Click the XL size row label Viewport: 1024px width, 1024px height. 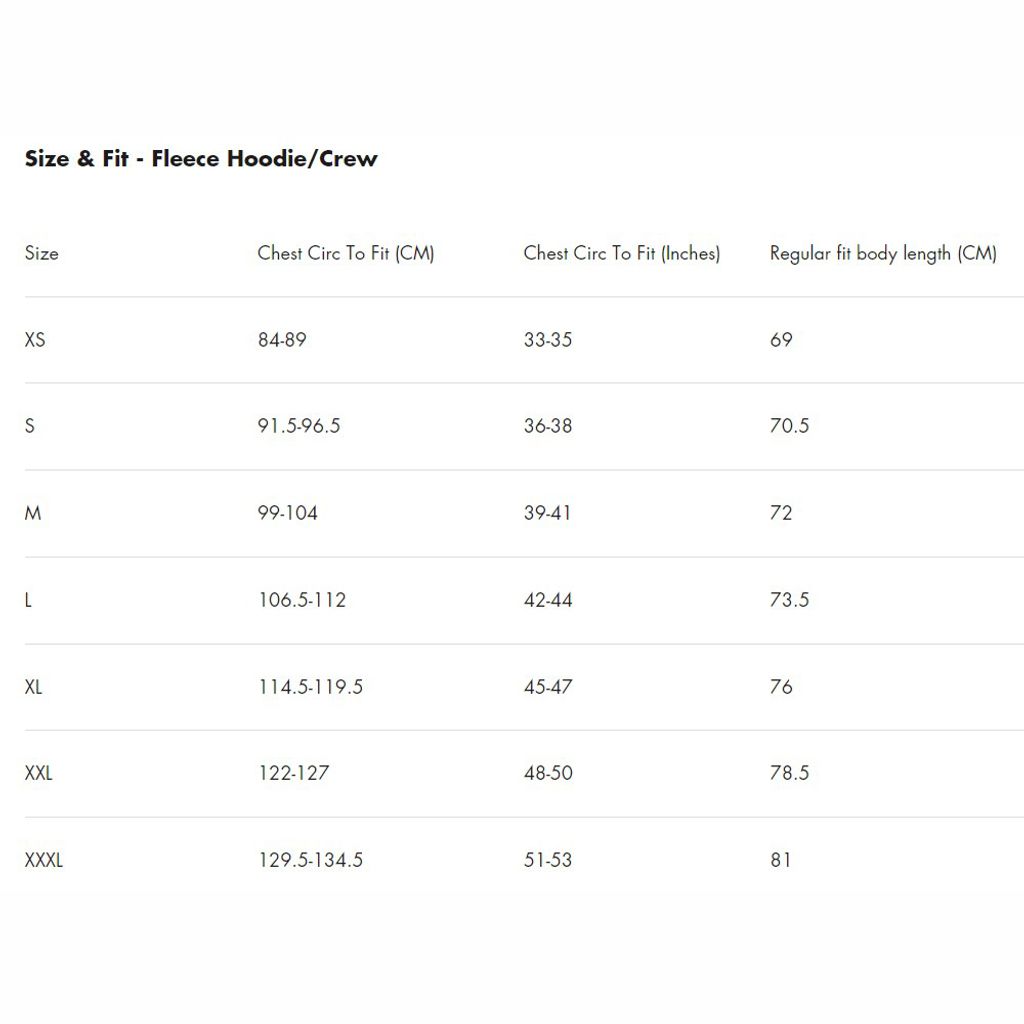pyautogui.click(x=34, y=687)
